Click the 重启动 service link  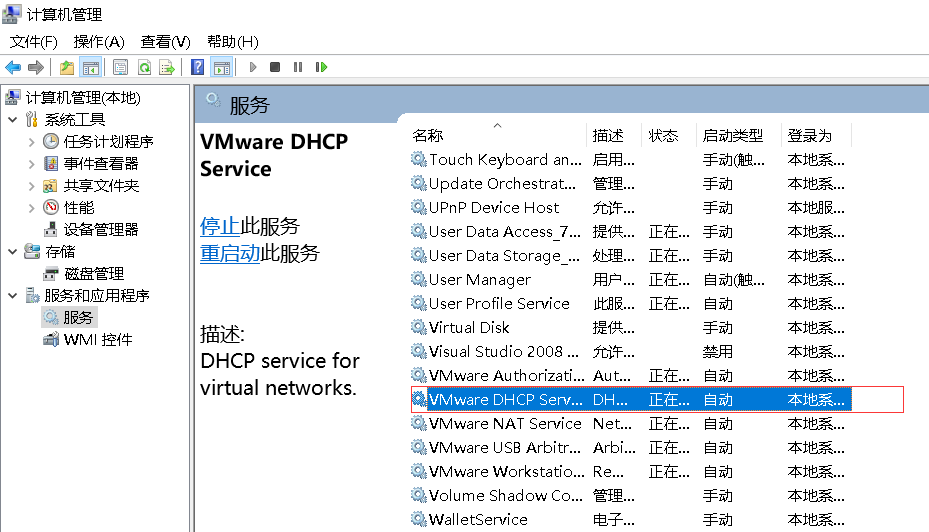click(x=230, y=253)
